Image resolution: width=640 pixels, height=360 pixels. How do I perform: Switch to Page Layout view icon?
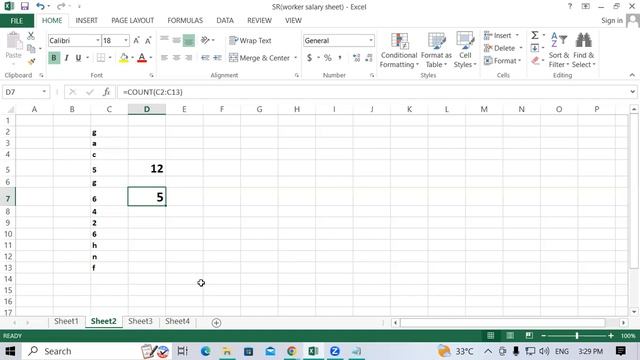[510, 336]
